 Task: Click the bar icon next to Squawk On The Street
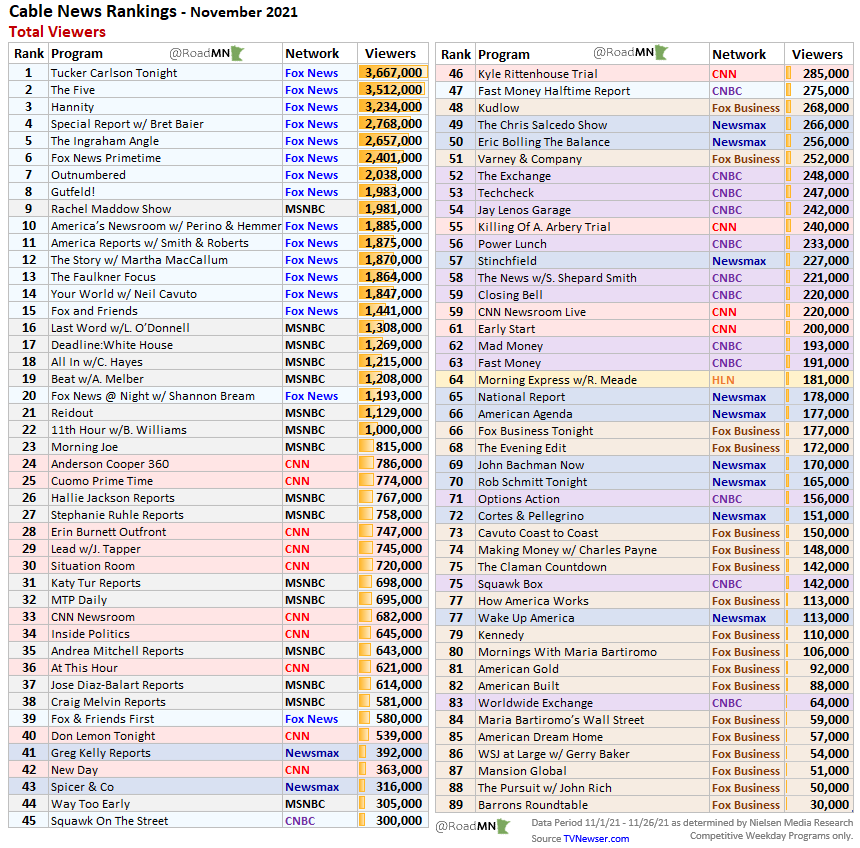pyautogui.click(x=361, y=820)
